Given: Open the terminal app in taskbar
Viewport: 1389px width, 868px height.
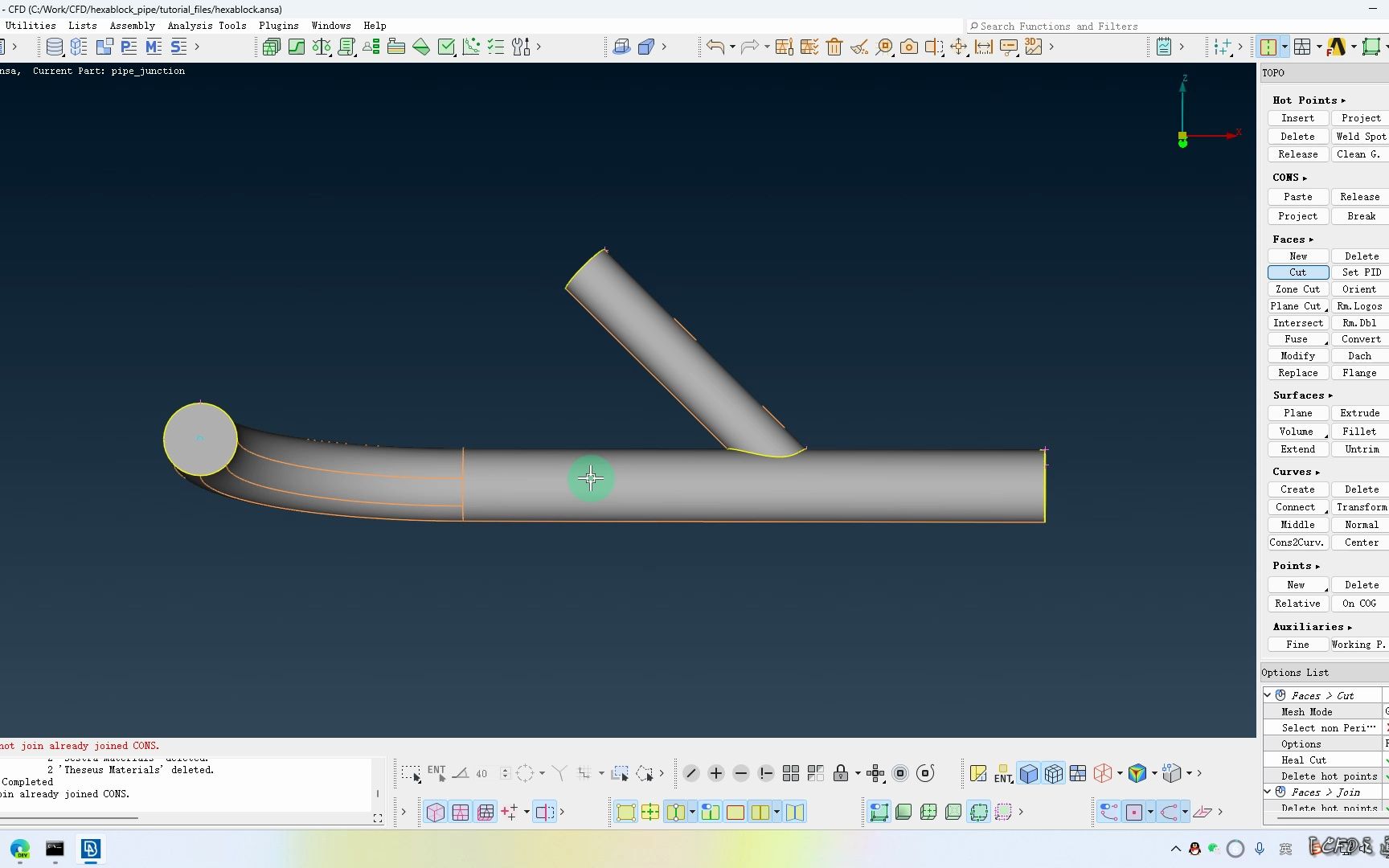Looking at the screenshot, I should [55, 849].
